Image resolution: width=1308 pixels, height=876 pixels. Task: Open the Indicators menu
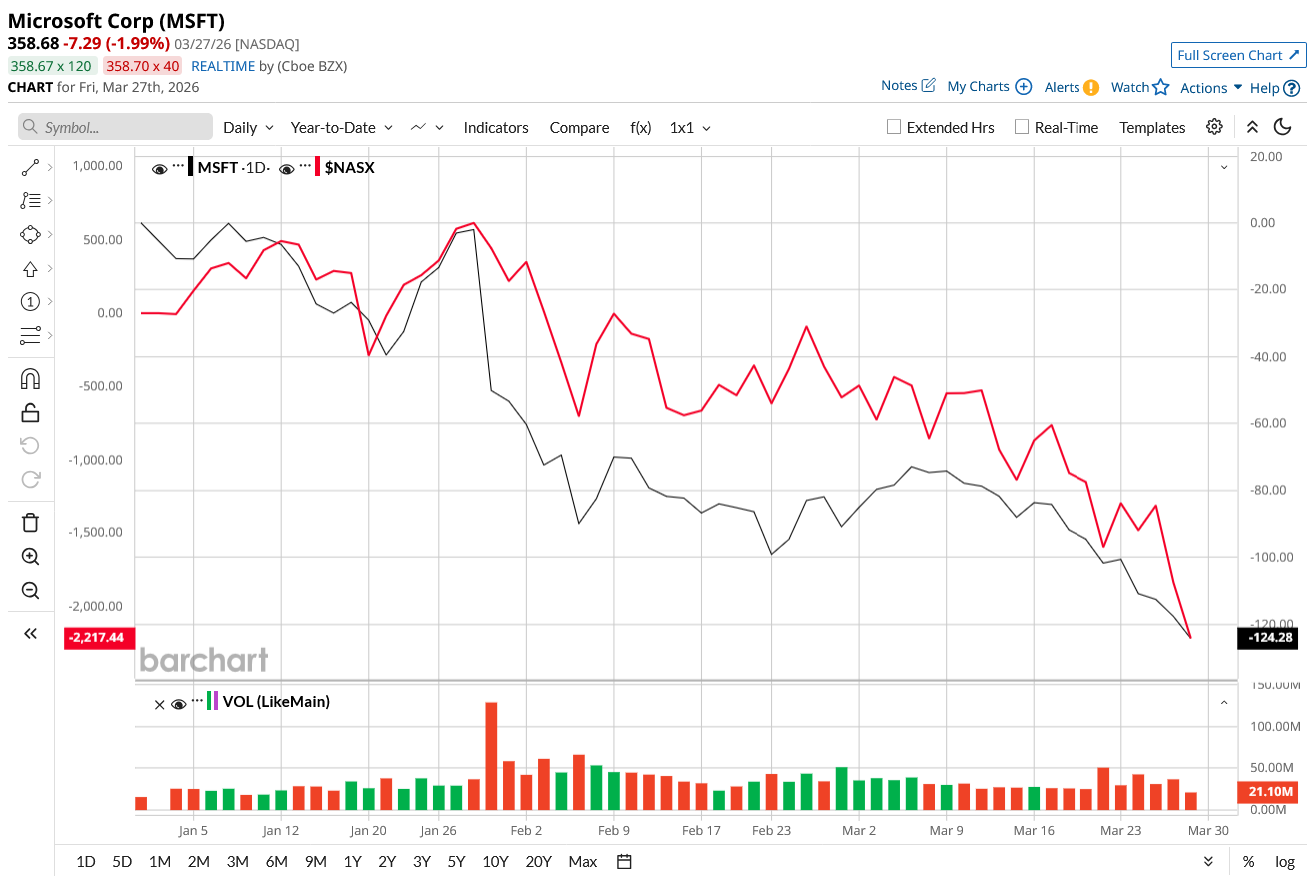496,127
